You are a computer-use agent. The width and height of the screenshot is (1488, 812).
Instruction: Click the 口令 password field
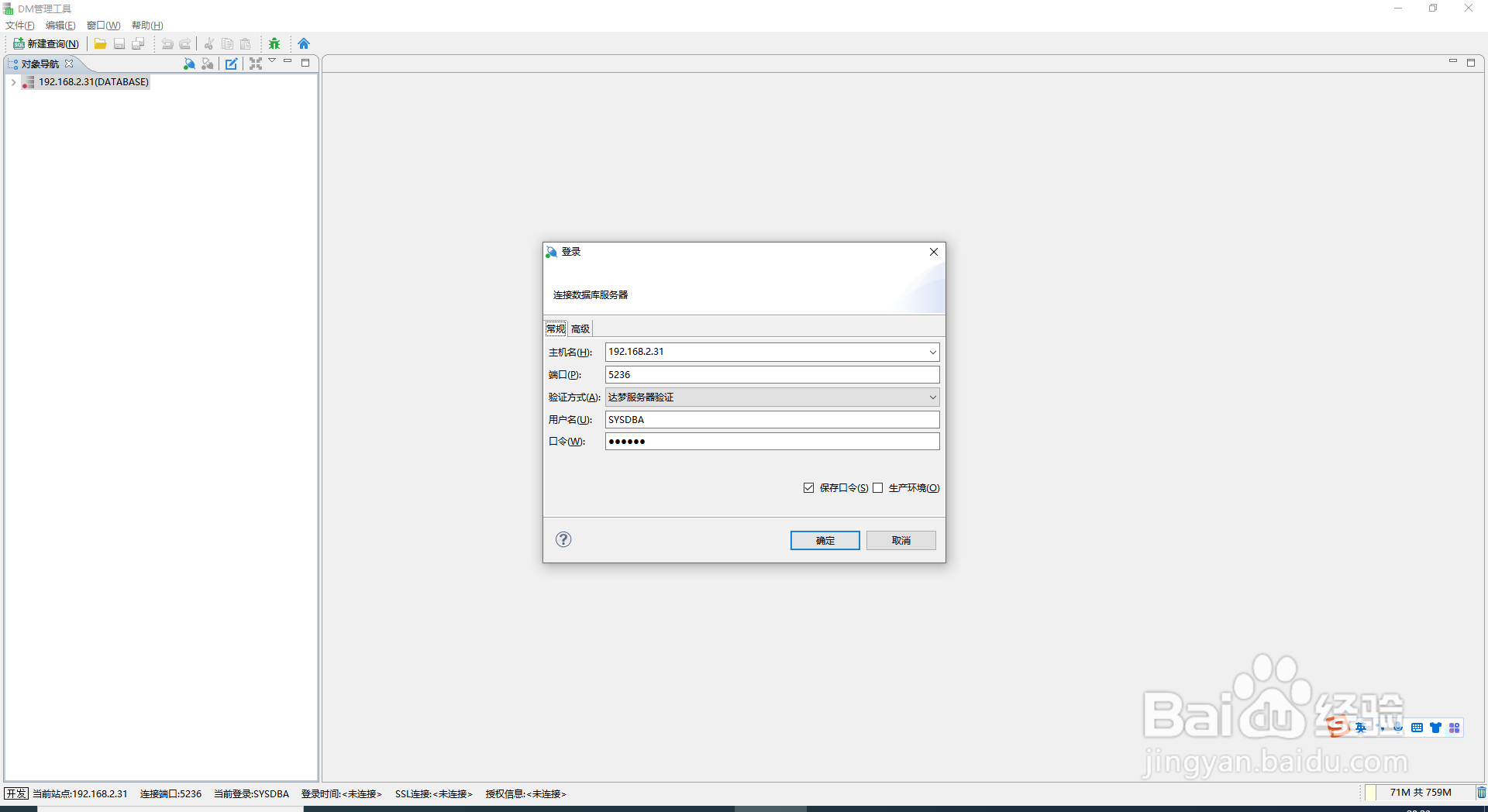tap(772, 441)
